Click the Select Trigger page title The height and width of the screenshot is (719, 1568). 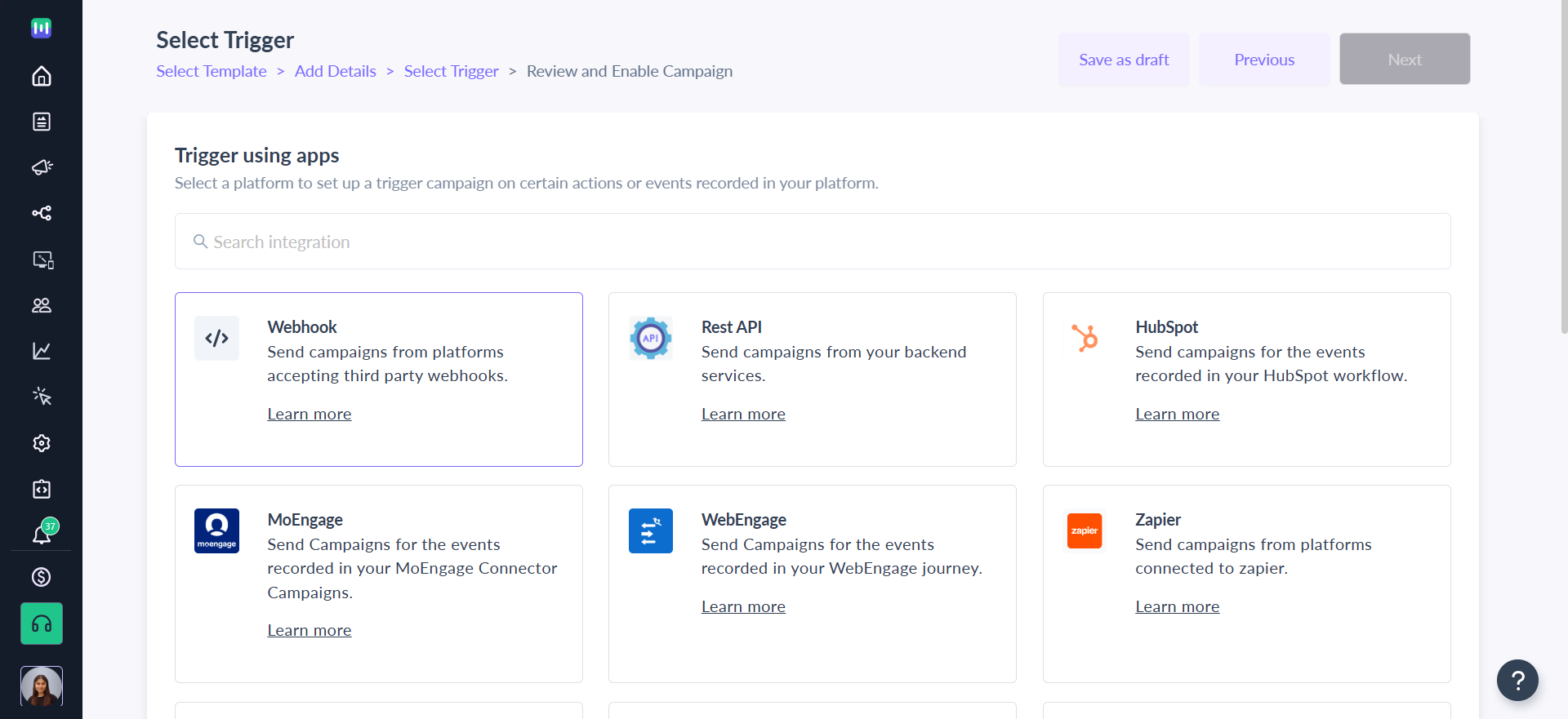(225, 40)
